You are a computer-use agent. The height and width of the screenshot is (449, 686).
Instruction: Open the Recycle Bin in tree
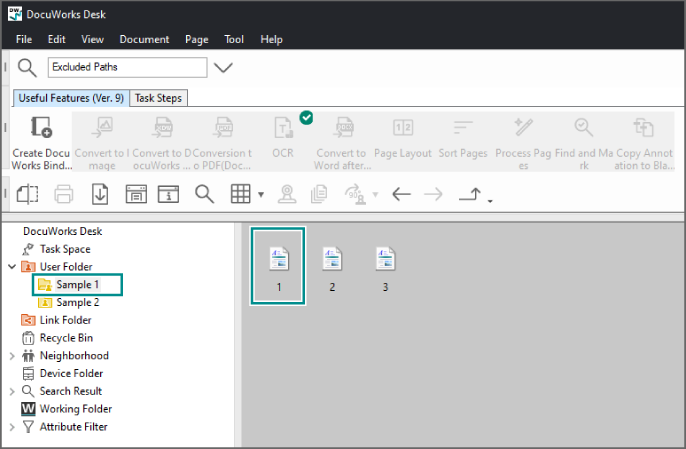[x=65, y=338]
